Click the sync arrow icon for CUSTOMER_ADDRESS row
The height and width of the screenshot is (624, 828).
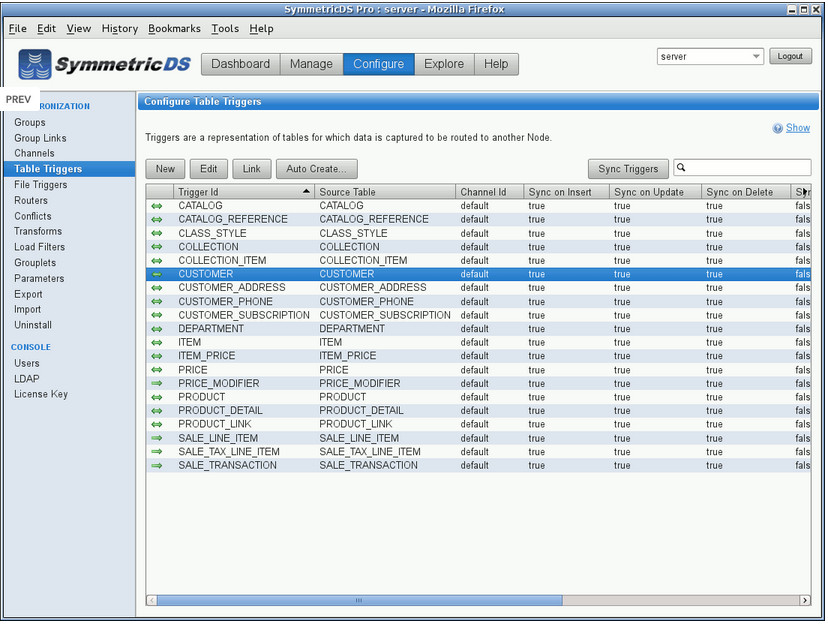157,288
